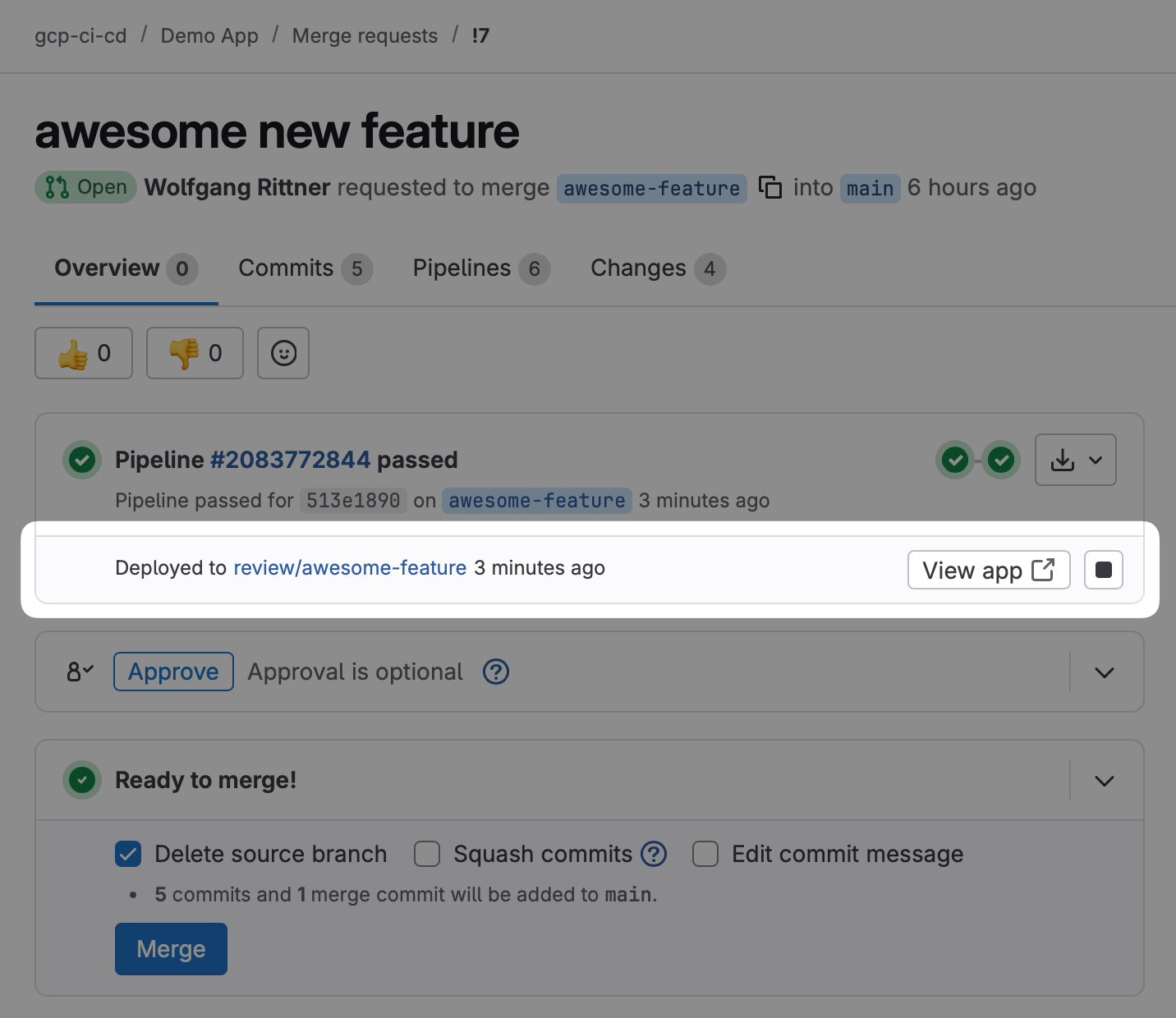The height and width of the screenshot is (1018, 1176).
Task: Click the pipeline passed status icon
Action: (82, 460)
